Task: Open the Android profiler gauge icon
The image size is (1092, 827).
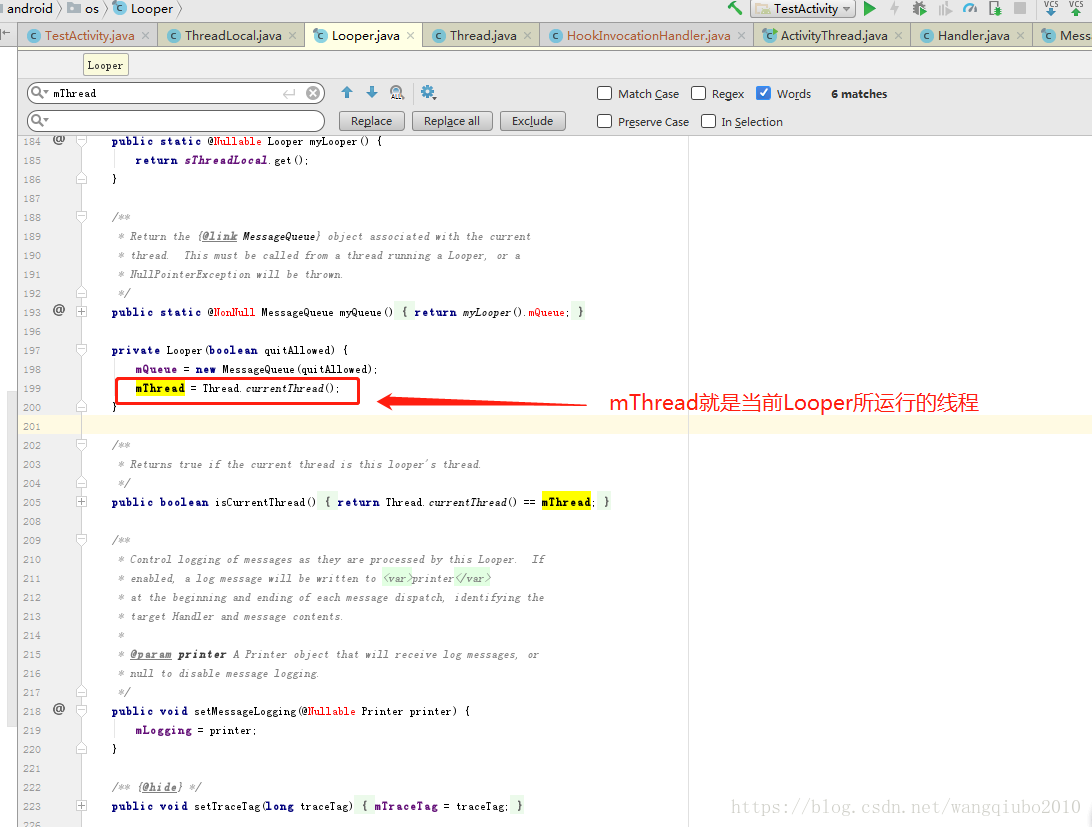Action: pyautogui.click(x=970, y=8)
